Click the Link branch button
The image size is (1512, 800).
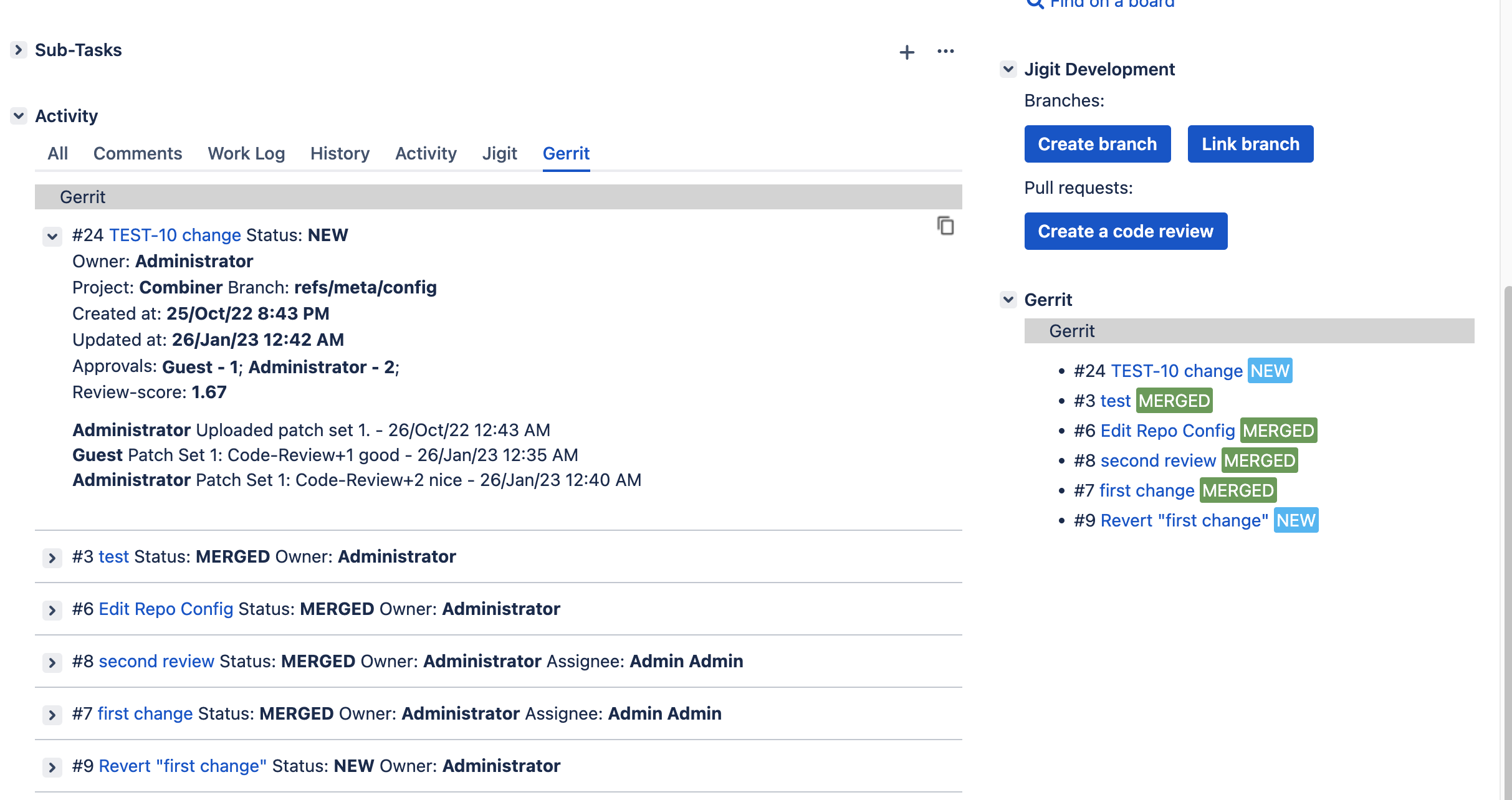pyautogui.click(x=1250, y=144)
